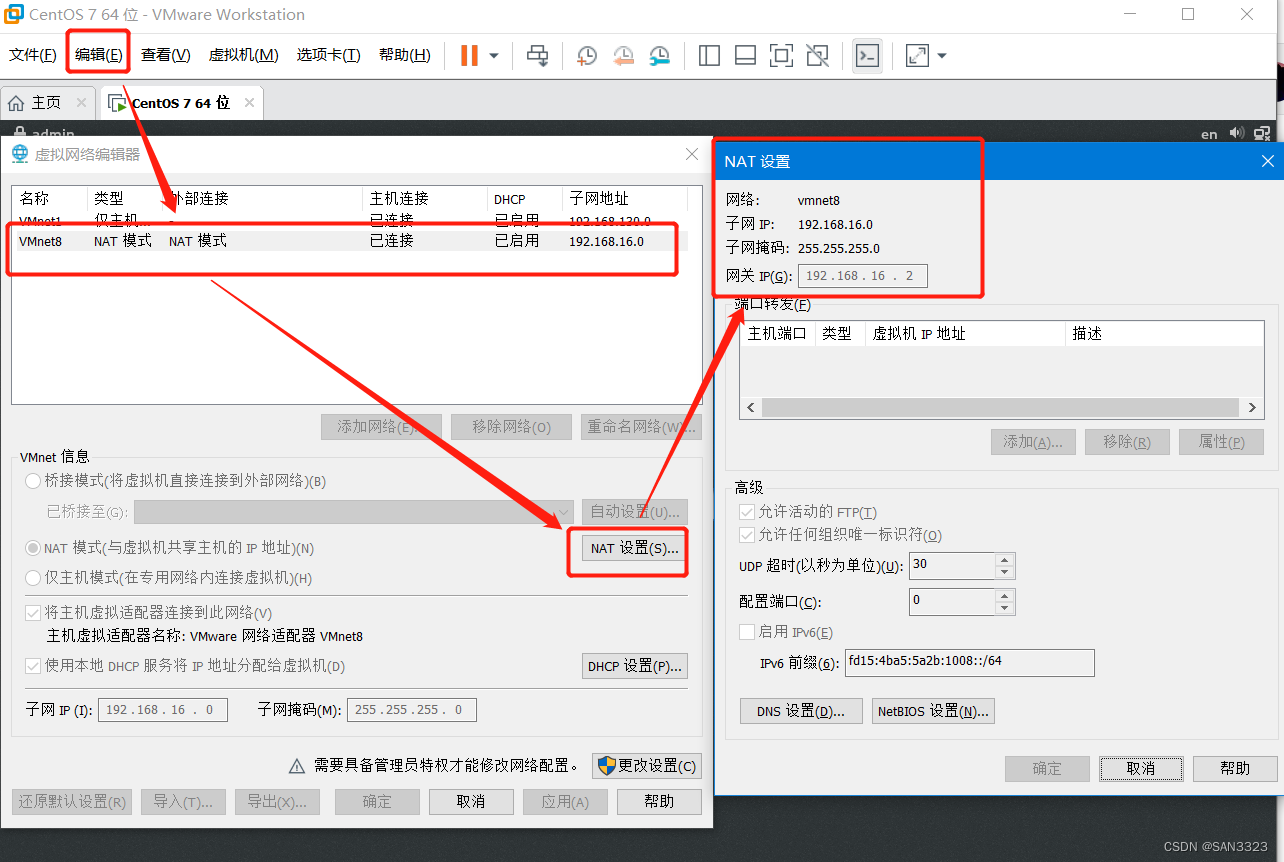Screen dimensions: 1284x862
Task: Open the 文件(F) menu
Action: pos(33,55)
